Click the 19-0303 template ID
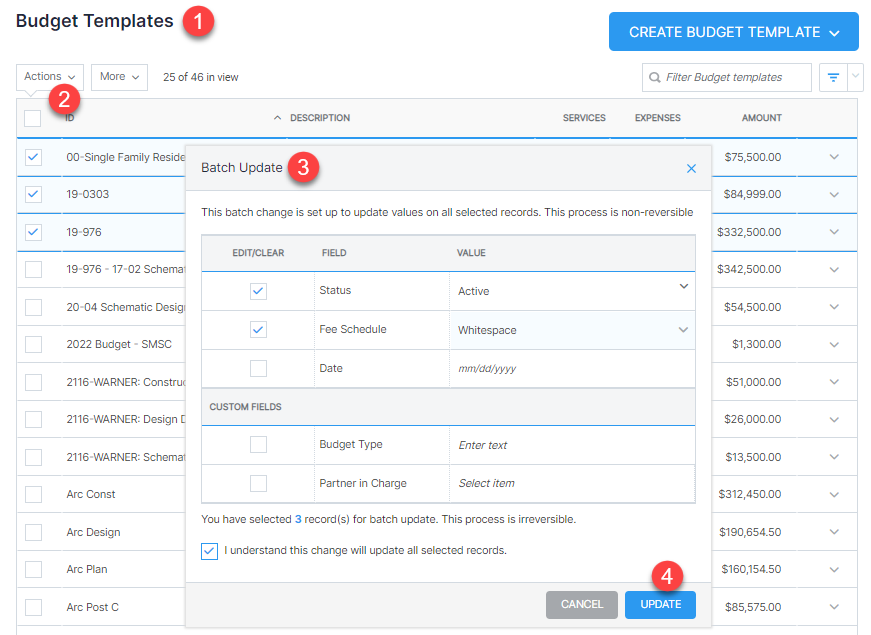 [88, 194]
